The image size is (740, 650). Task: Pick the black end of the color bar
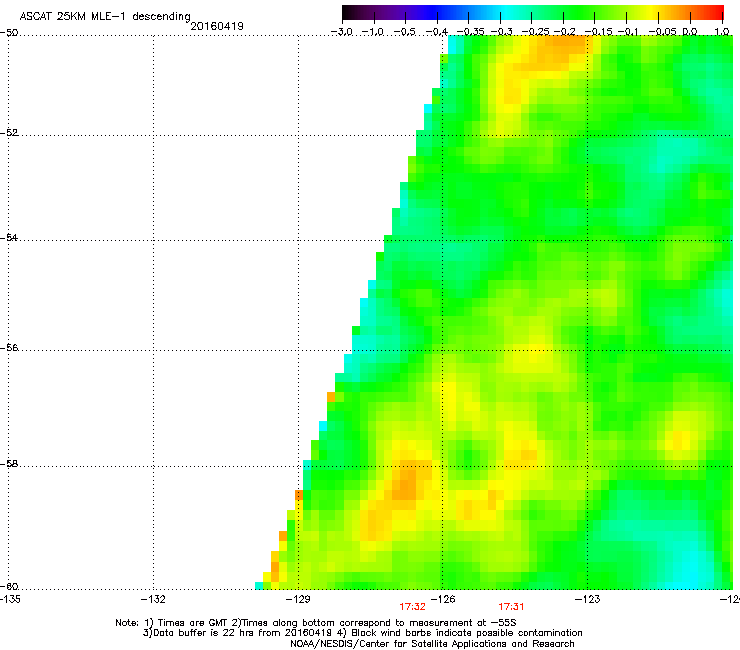pyautogui.click(x=348, y=12)
